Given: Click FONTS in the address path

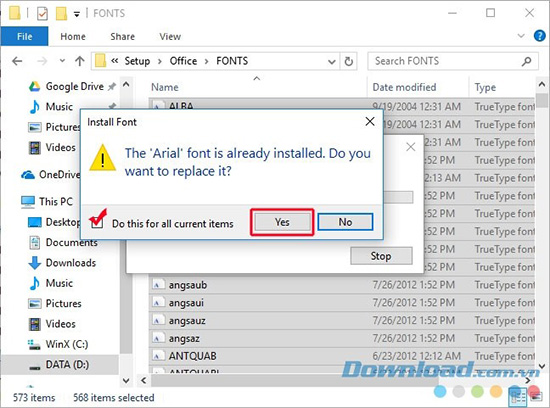Looking at the screenshot, I should tap(232, 61).
